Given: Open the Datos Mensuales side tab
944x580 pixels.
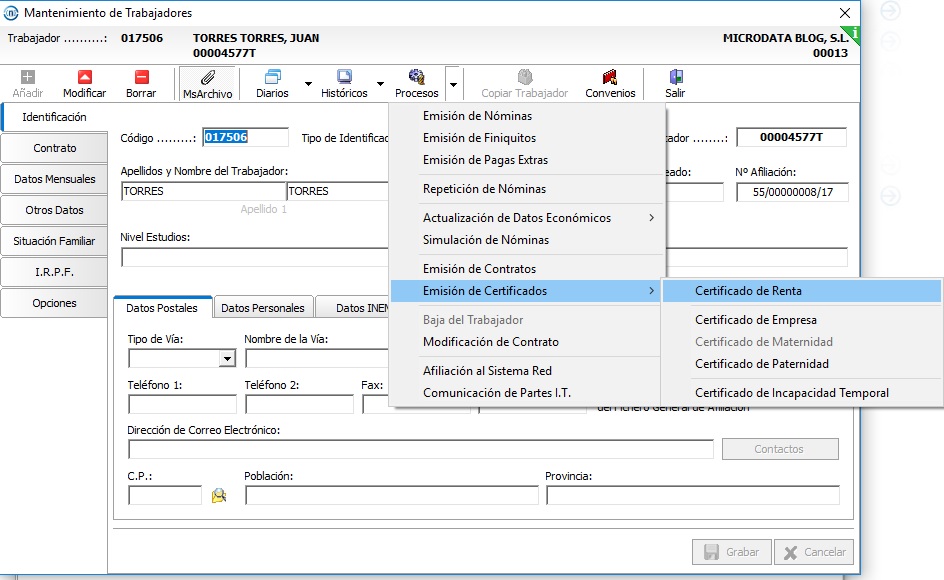Looking at the screenshot, I should [54, 179].
